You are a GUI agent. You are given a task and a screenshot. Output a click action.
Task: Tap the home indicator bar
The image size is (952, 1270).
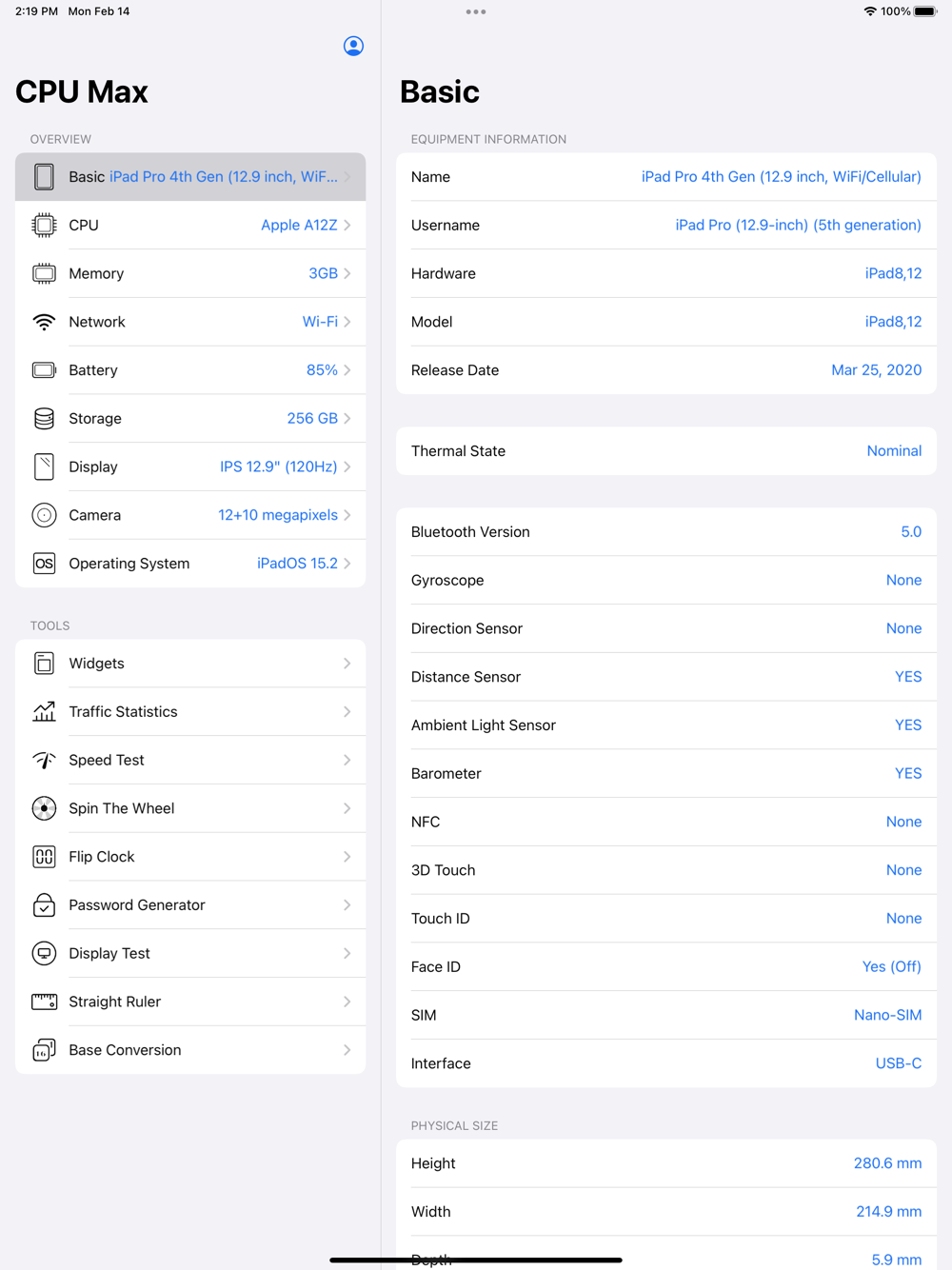[476, 1260]
